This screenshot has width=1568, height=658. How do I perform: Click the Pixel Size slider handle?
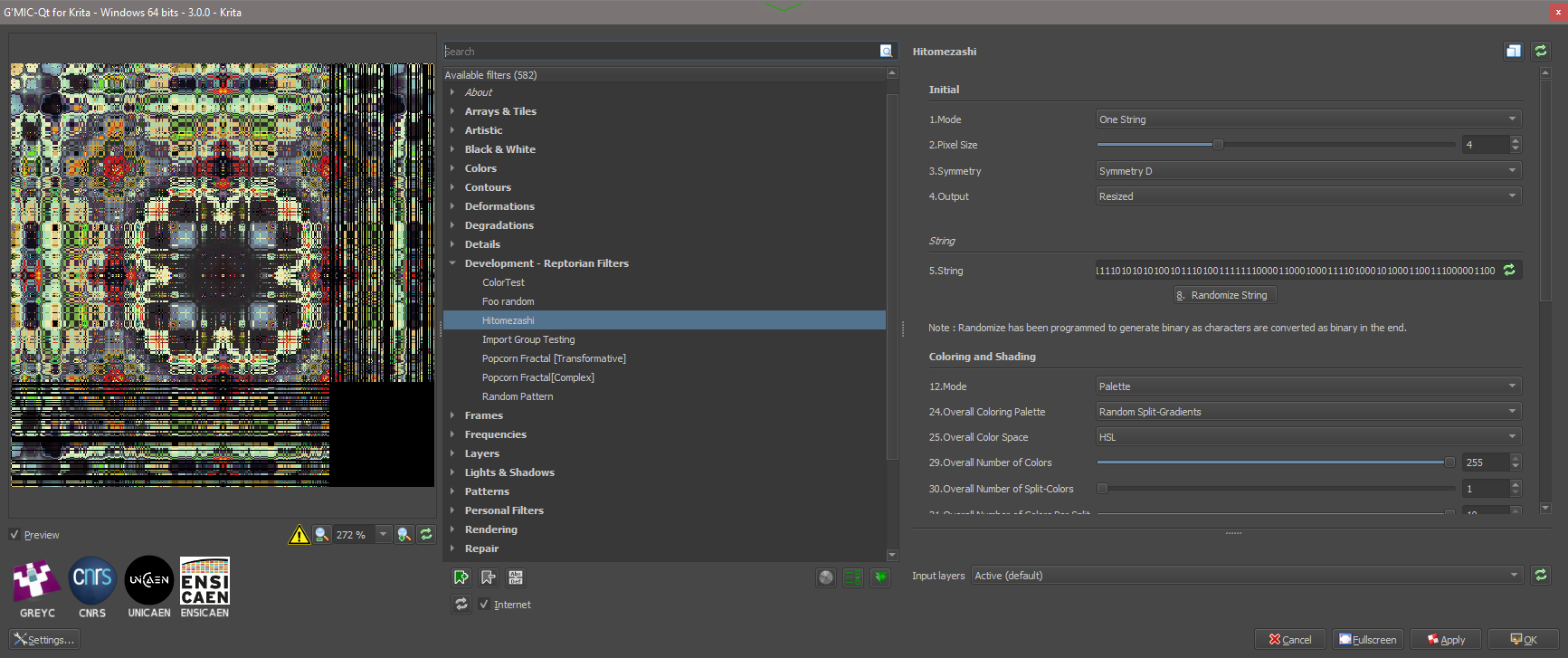tap(1218, 145)
